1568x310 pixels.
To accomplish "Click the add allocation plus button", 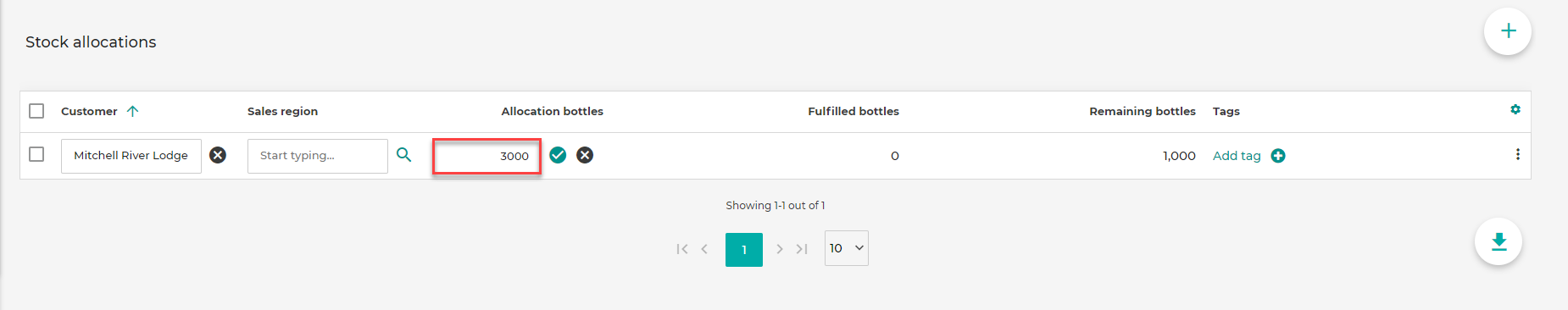I will [x=1507, y=31].
